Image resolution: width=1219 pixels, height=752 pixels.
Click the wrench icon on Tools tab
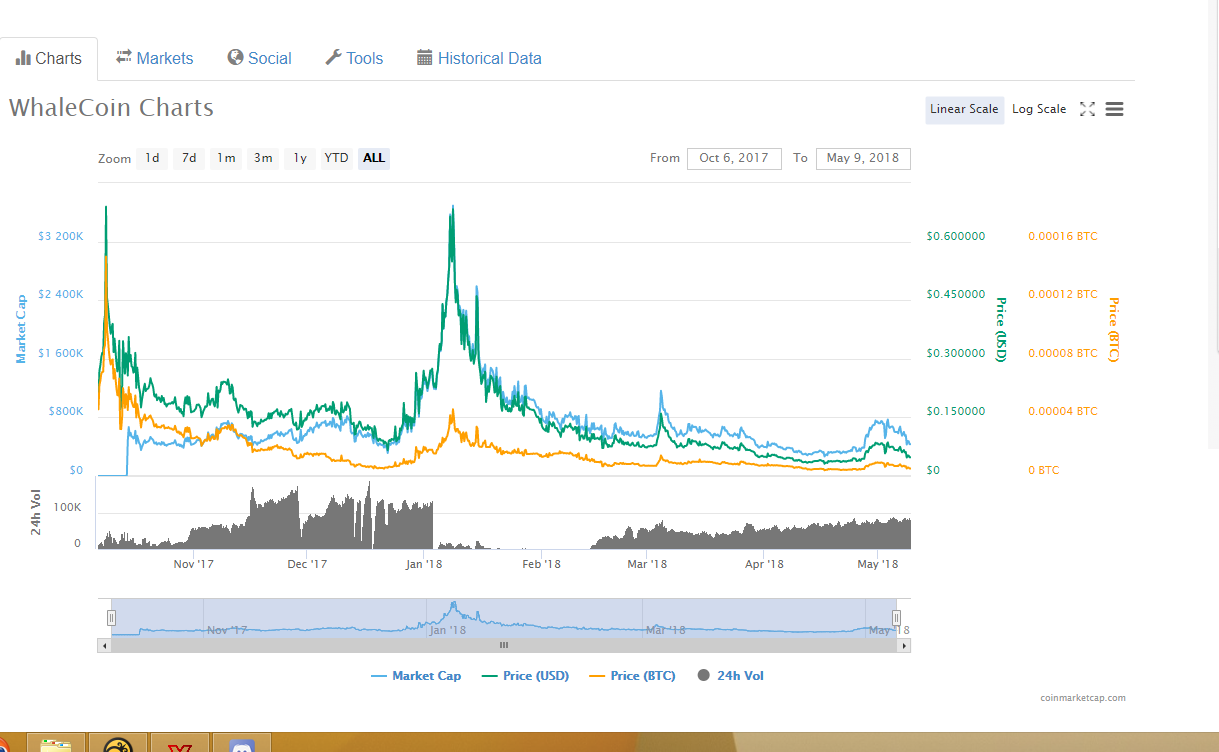click(x=333, y=57)
